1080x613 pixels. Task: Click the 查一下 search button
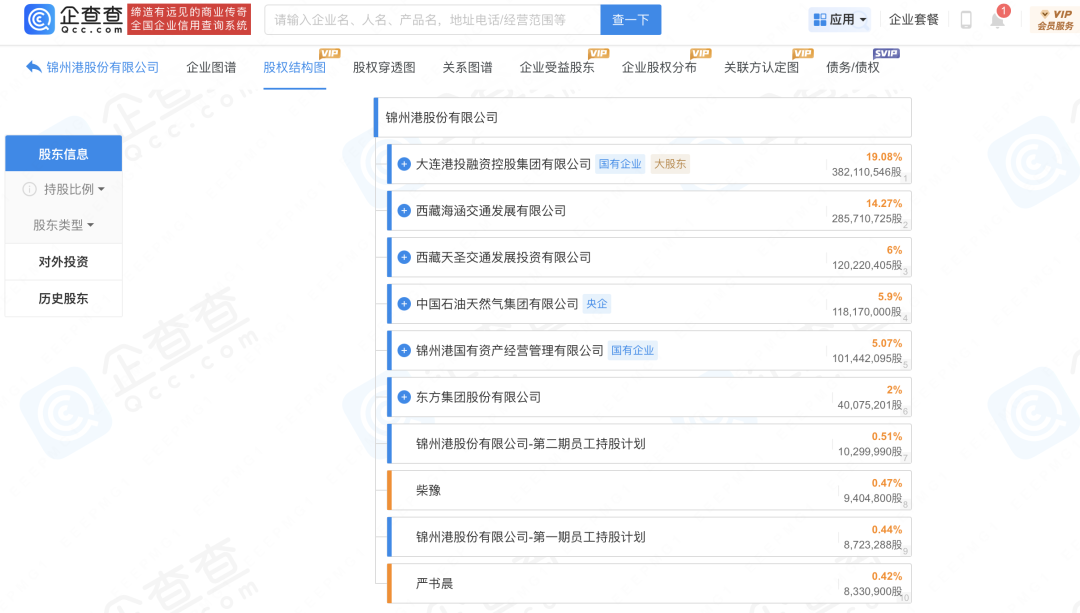tap(631, 20)
